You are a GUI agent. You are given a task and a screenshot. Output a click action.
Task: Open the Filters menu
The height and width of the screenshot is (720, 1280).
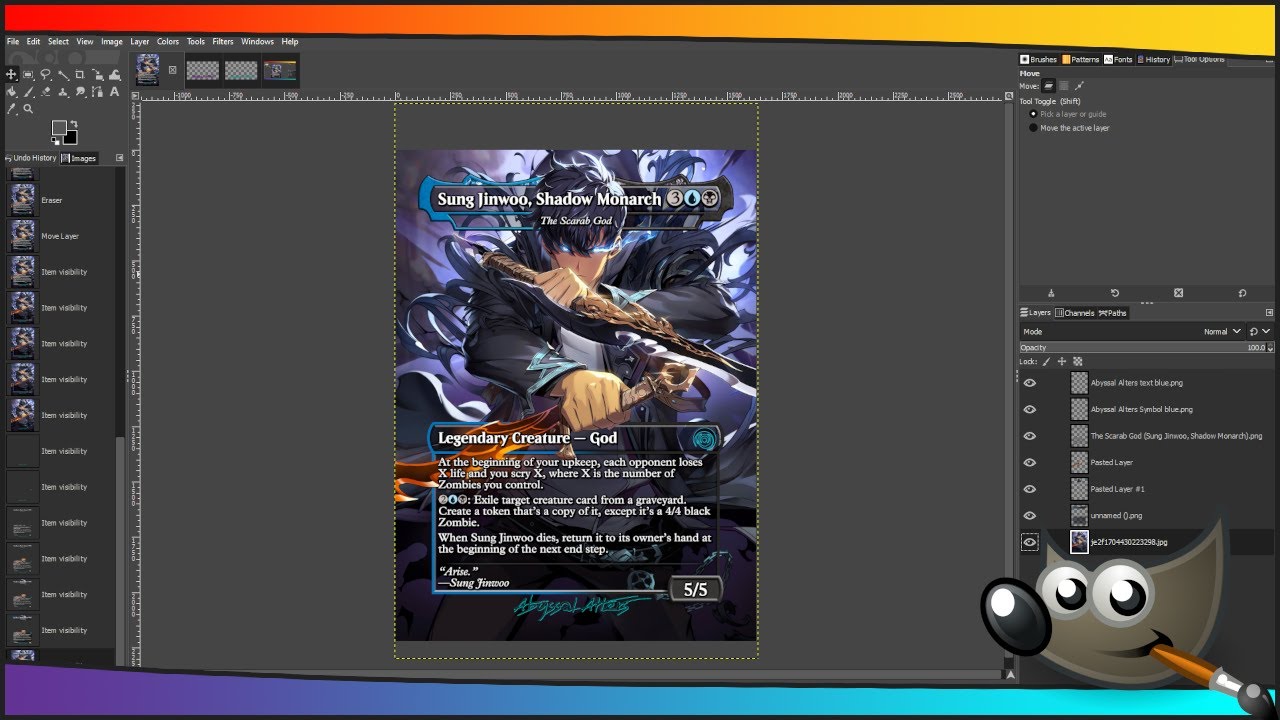[x=223, y=41]
